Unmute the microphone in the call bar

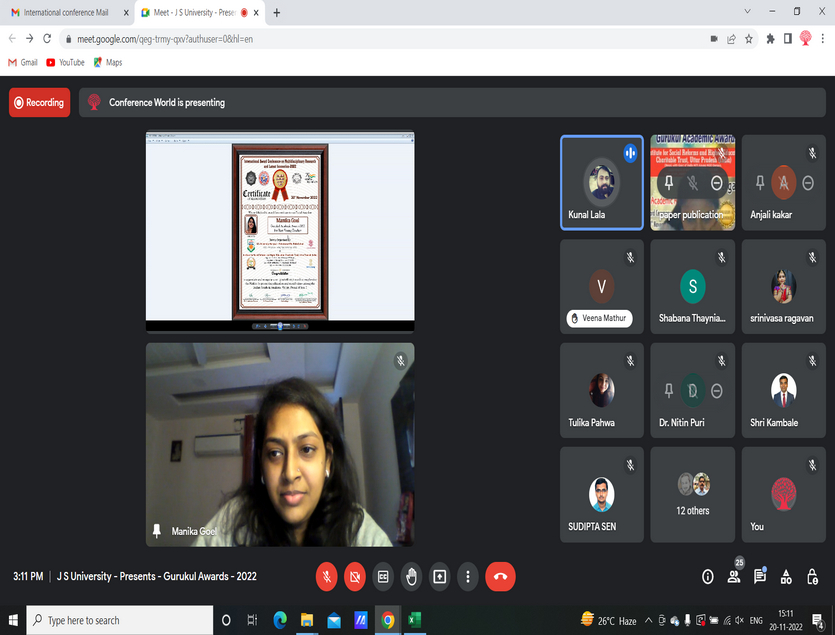(326, 576)
